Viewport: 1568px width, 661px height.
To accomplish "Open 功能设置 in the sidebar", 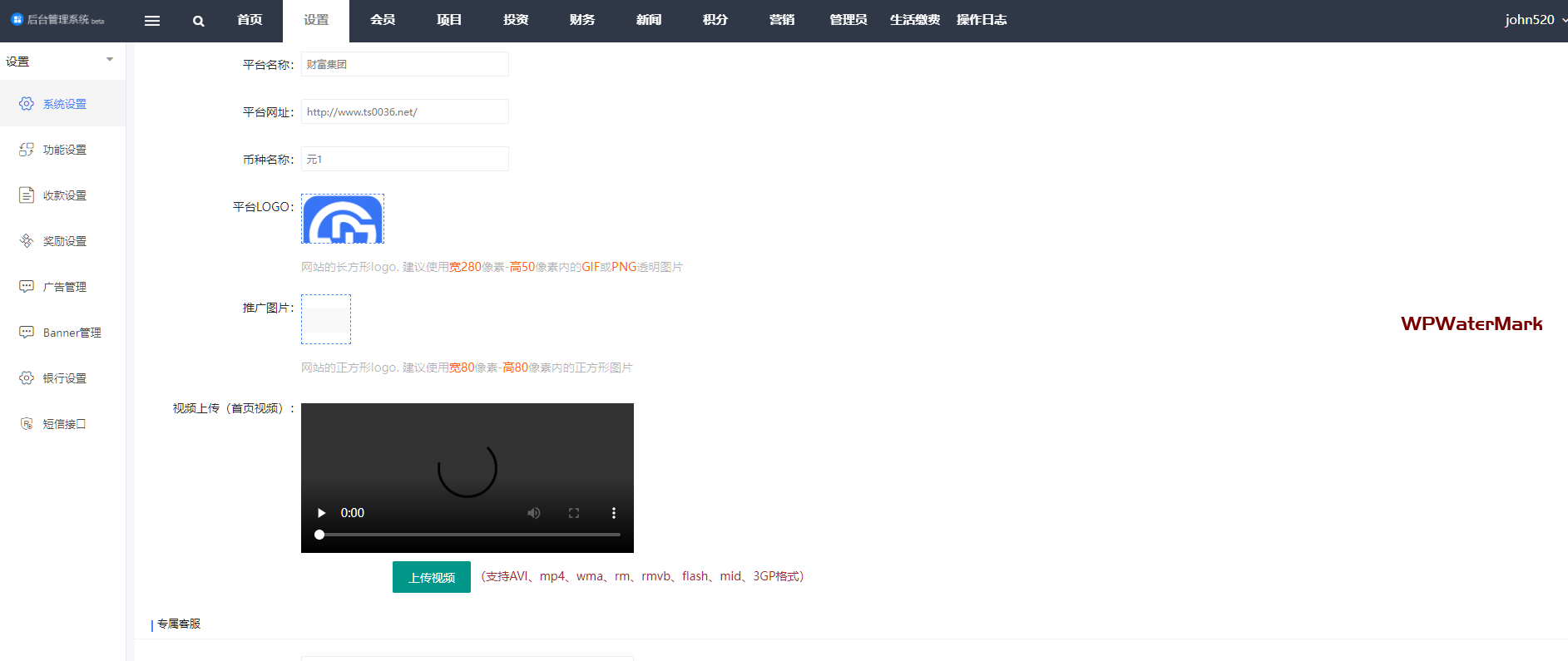I will tap(64, 150).
